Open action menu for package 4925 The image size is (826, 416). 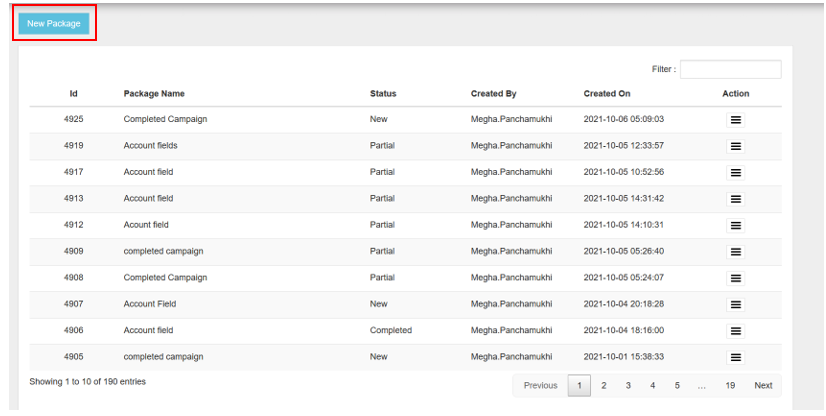point(735,119)
